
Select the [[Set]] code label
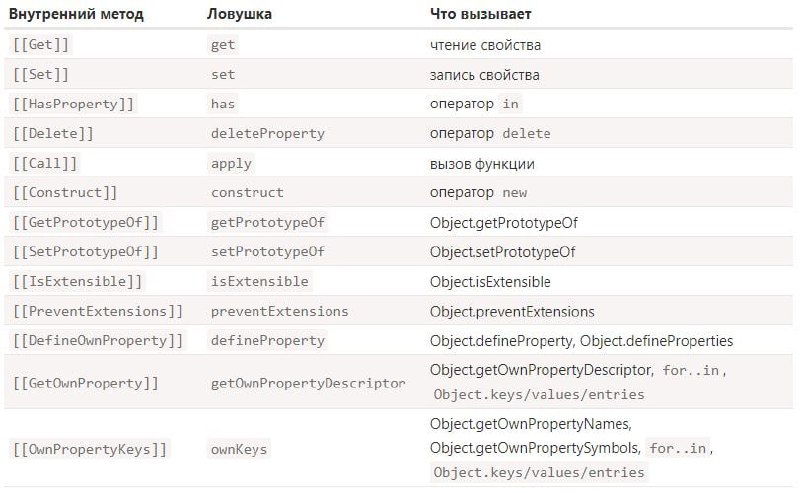(x=41, y=75)
